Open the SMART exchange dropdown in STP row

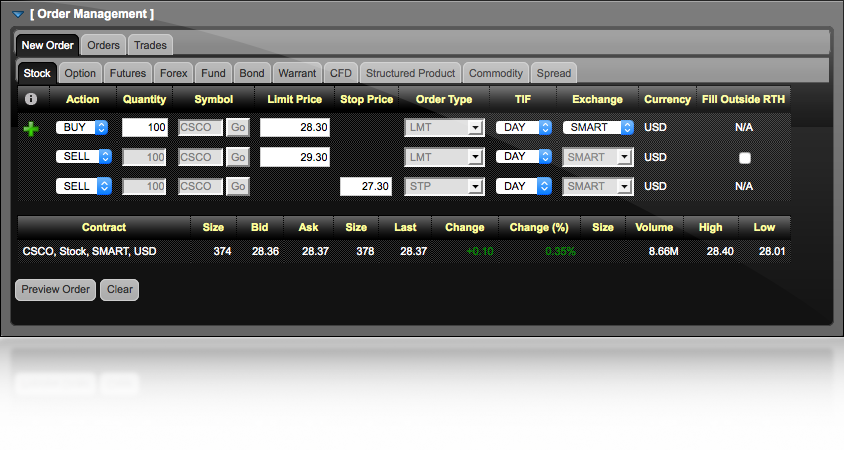point(598,186)
